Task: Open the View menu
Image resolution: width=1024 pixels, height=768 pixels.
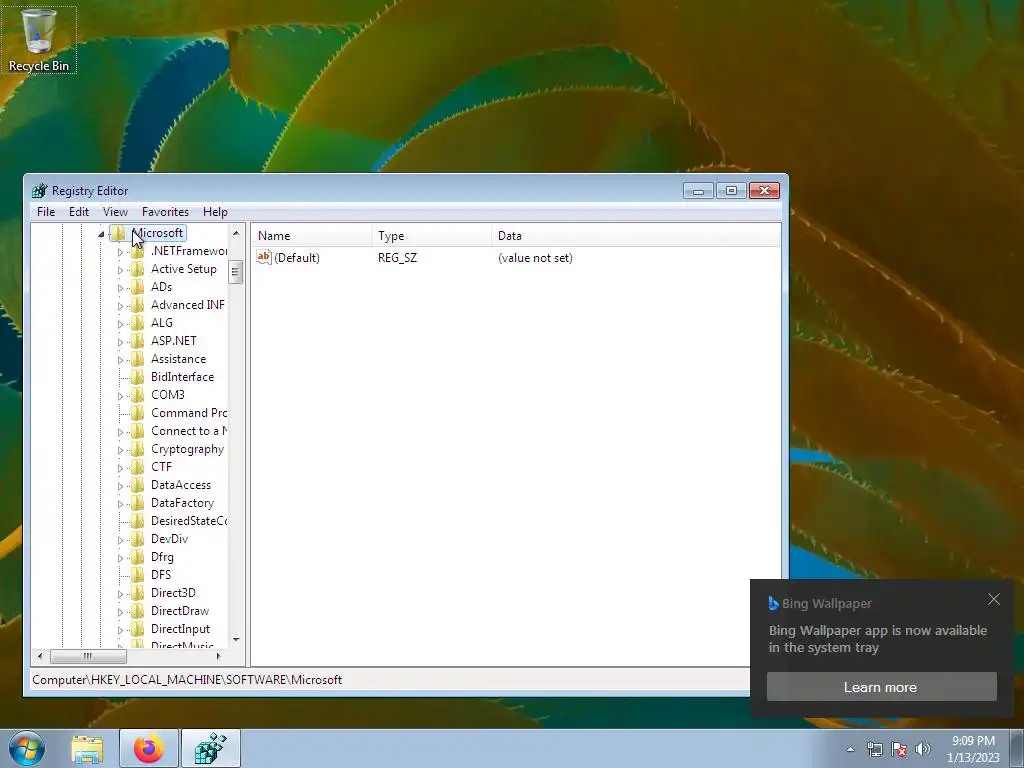Action: pos(115,212)
